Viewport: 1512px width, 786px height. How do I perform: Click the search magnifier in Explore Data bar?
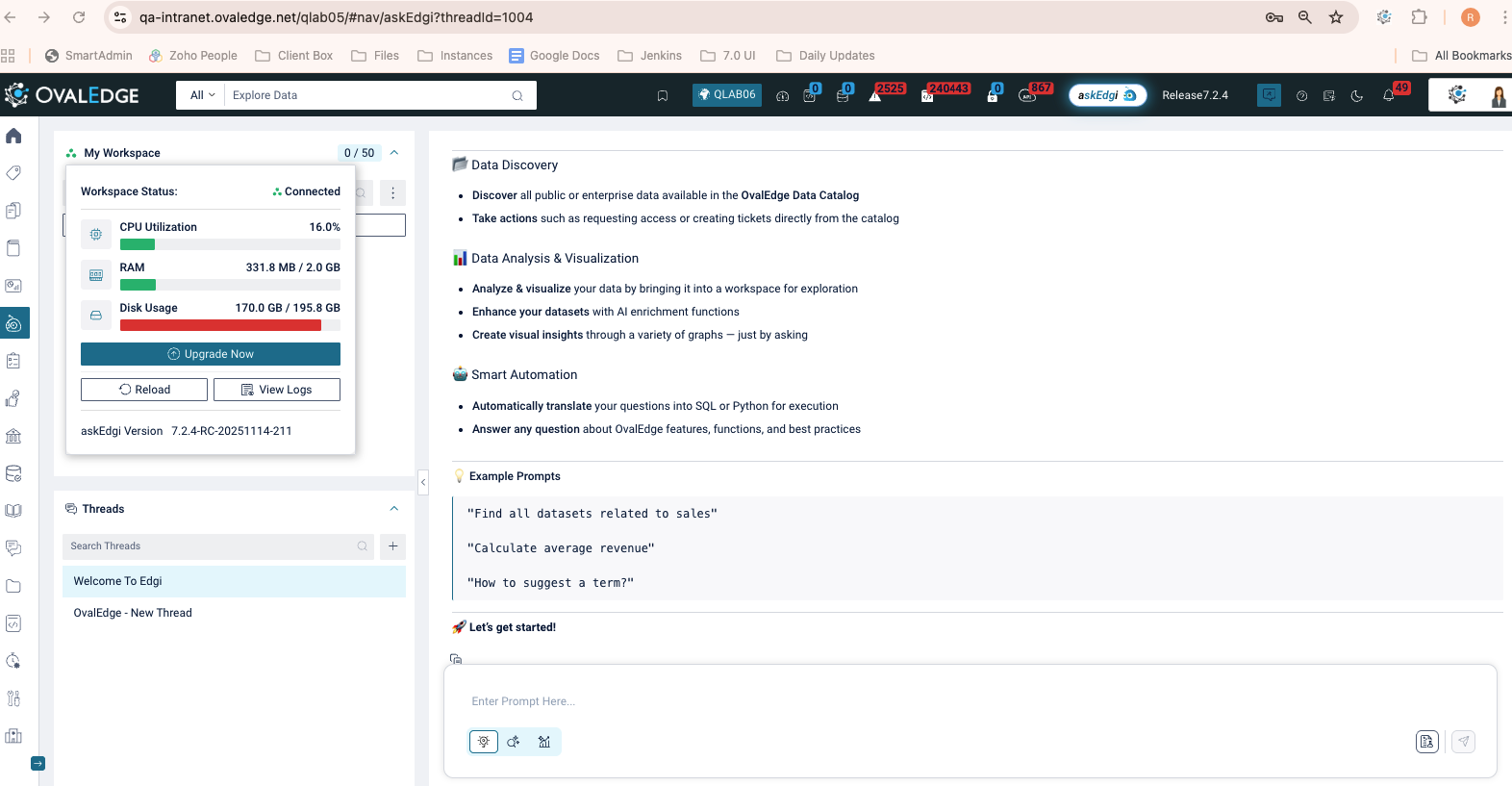coord(517,95)
